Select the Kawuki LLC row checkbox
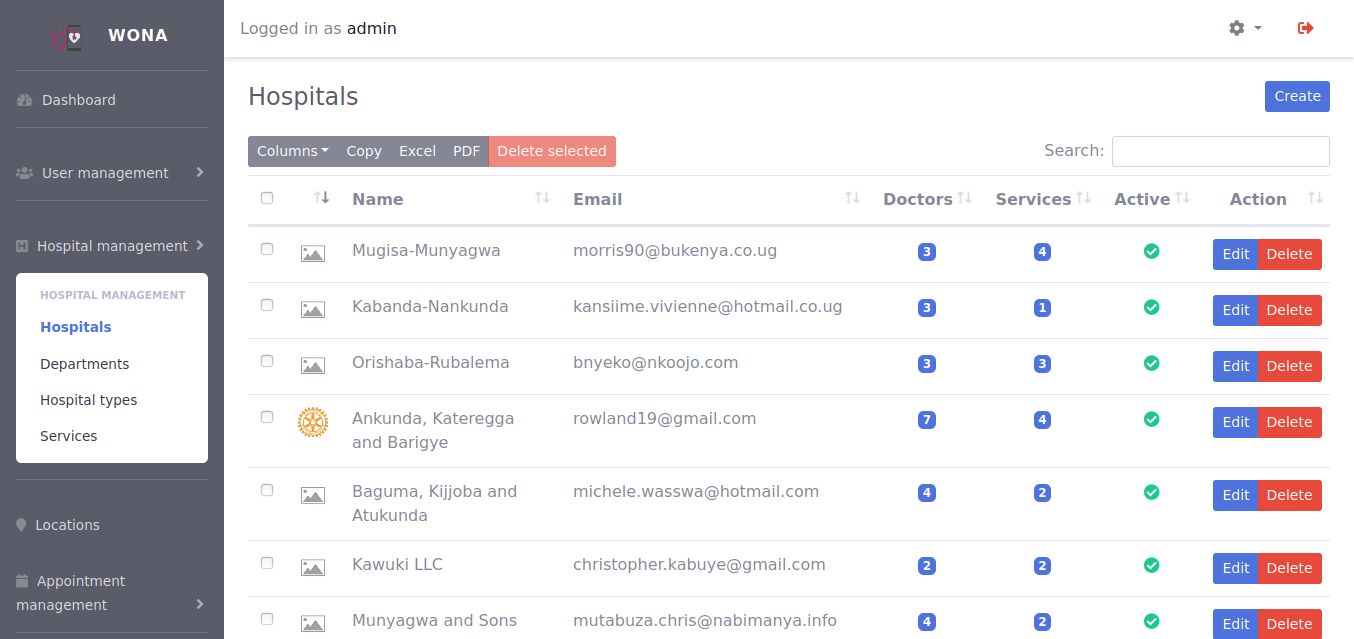 (x=267, y=563)
